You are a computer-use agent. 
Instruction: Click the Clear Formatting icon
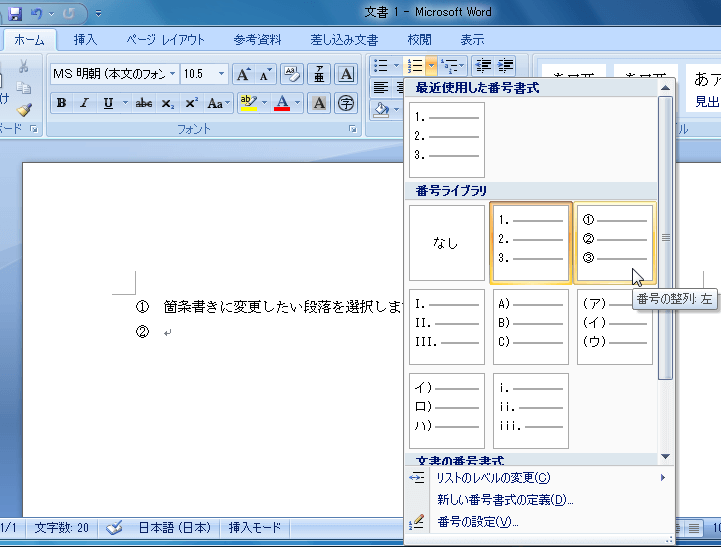point(292,74)
